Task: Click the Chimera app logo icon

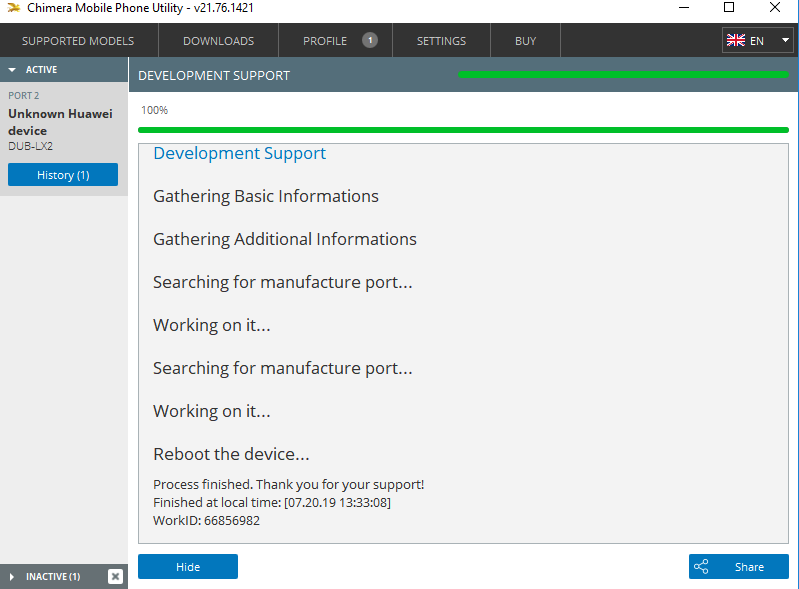Action: tap(14, 8)
